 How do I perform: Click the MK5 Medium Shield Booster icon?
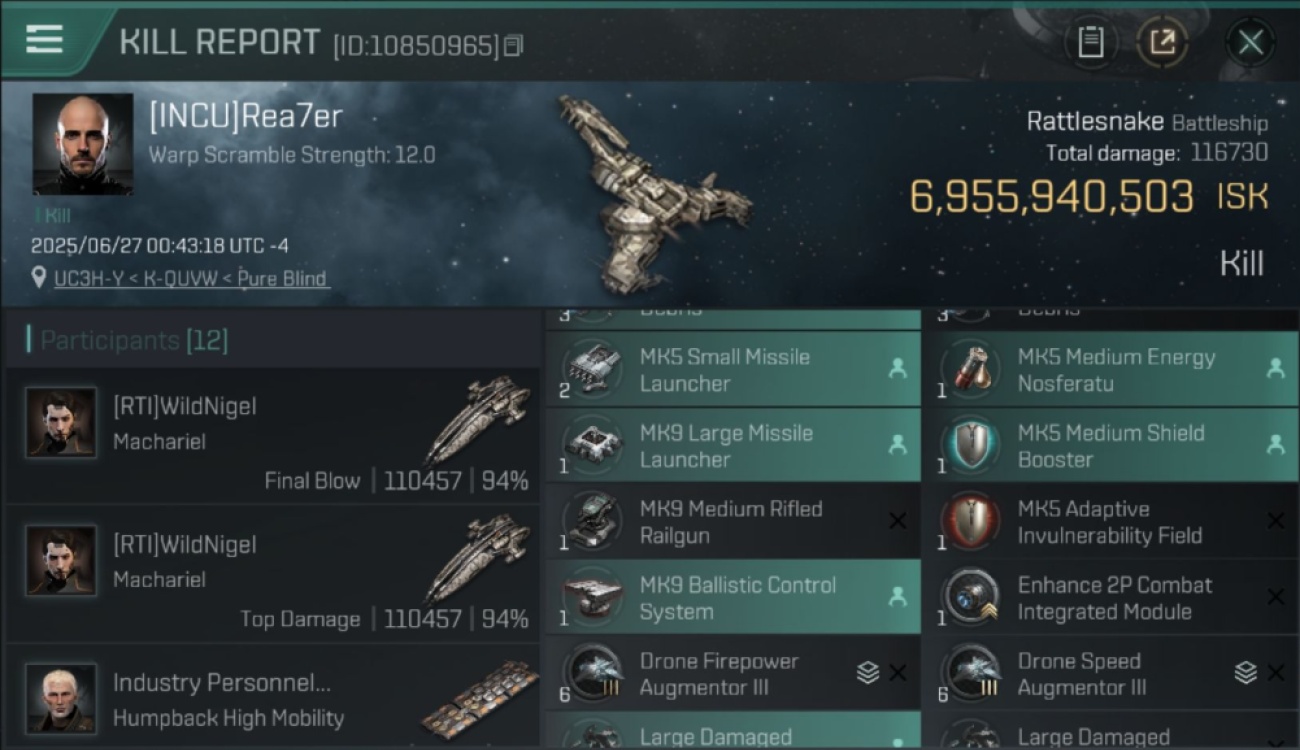969,445
